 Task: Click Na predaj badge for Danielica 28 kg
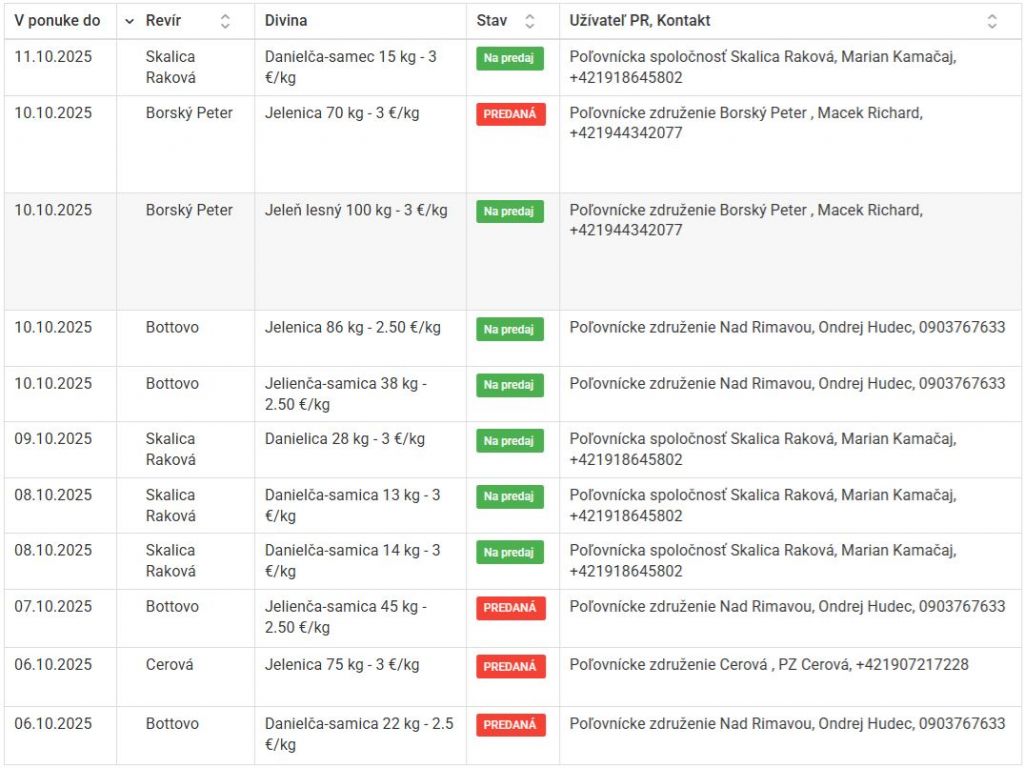pos(509,440)
